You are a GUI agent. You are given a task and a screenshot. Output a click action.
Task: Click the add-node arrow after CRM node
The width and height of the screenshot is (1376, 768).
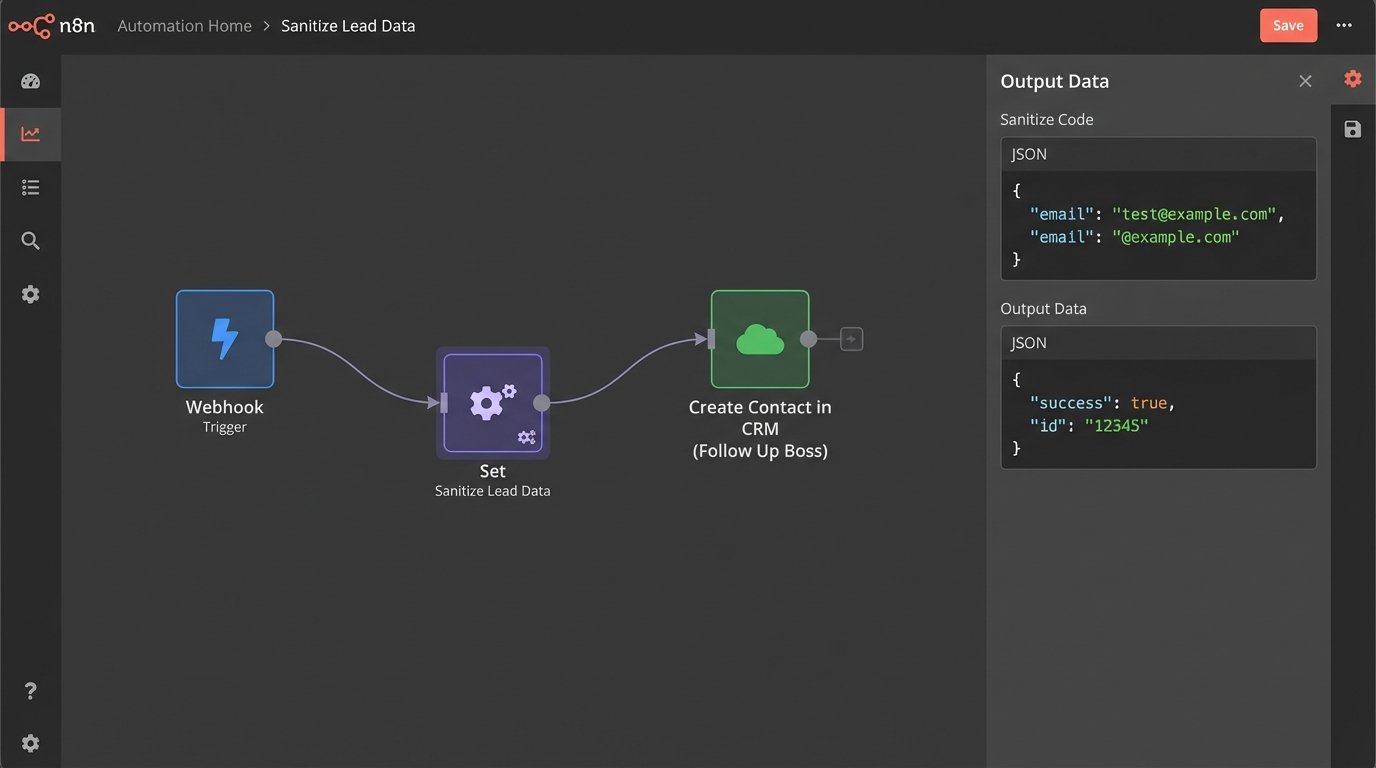pyautogui.click(x=851, y=339)
